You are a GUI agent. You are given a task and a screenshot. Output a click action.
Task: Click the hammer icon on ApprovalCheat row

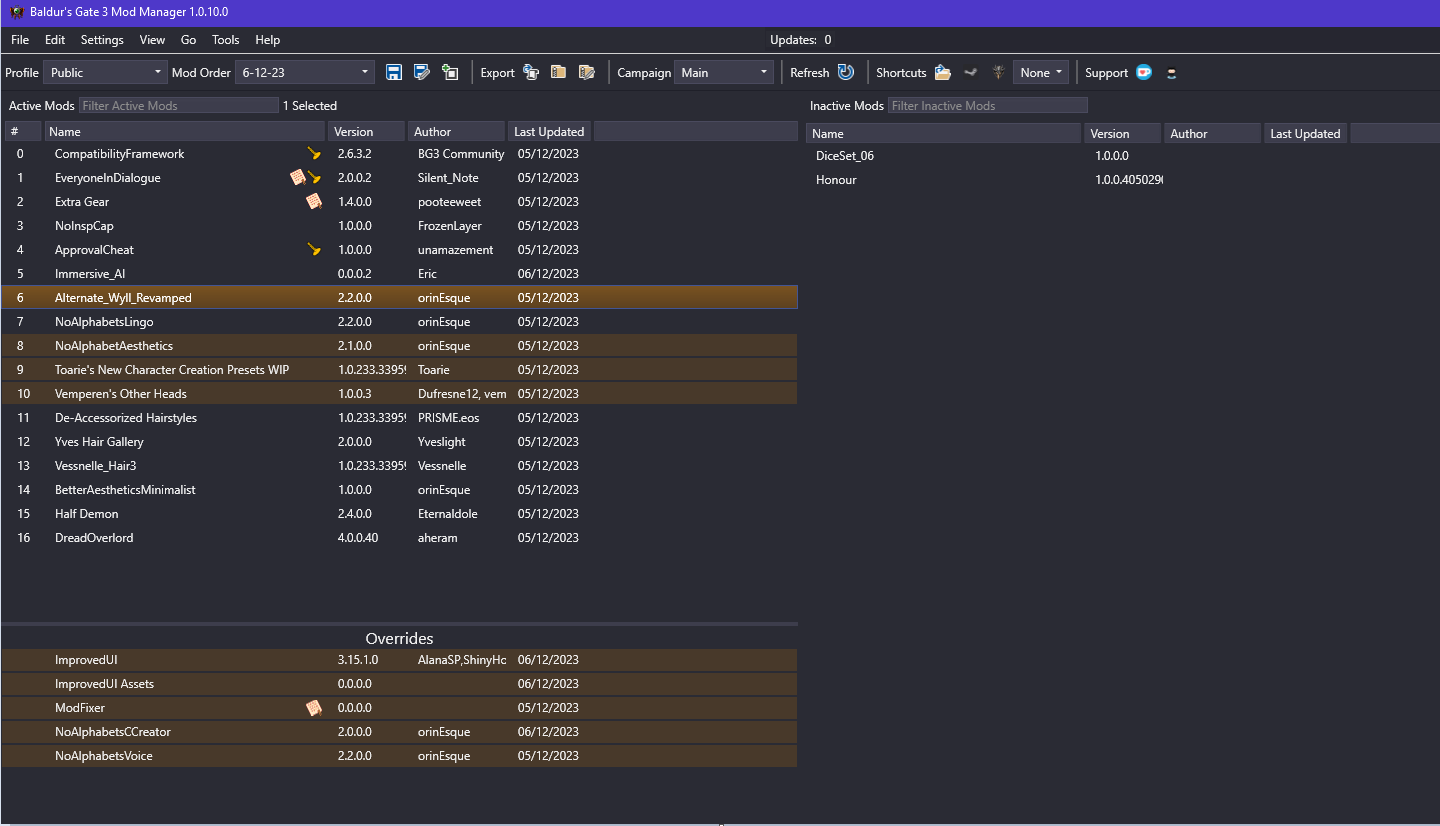pos(314,250)
